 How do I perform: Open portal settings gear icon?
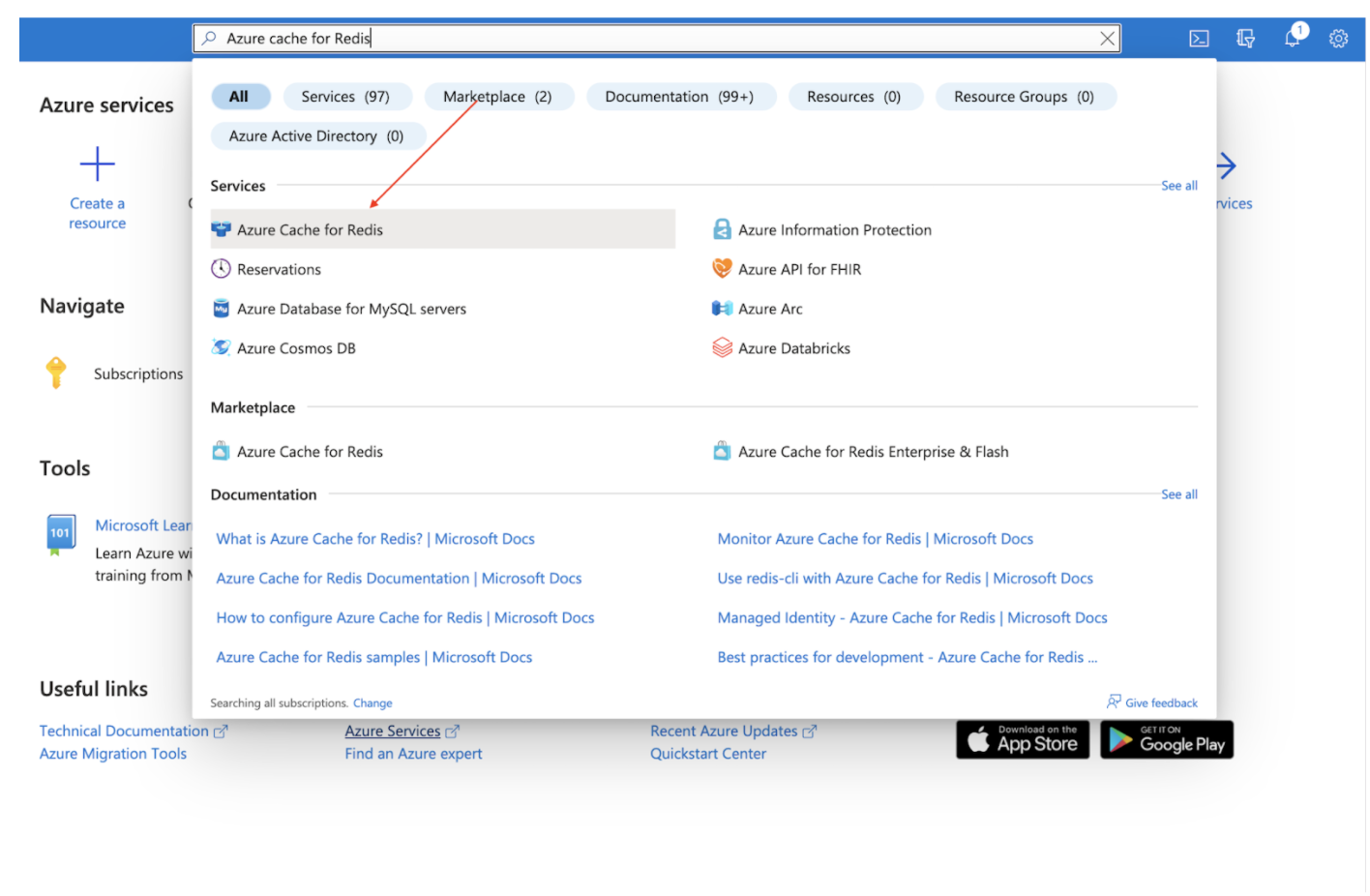pos(1338,39)
